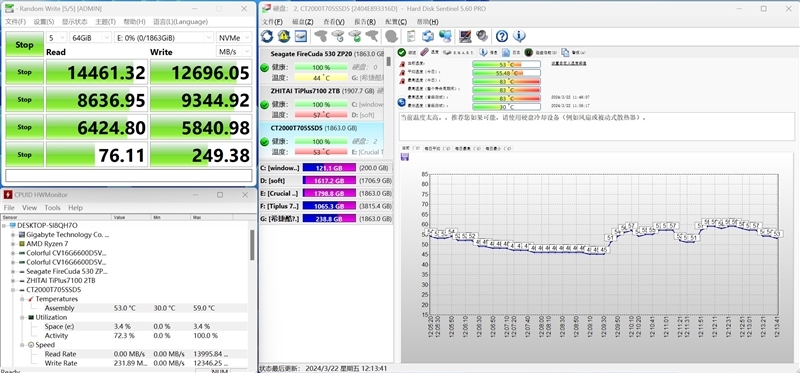Image resolution: width=800 pixels, height=373 pixels.
Task: Click the disk with green check toolbar icon
Action: pyautogui.click(x=355, y=36)
